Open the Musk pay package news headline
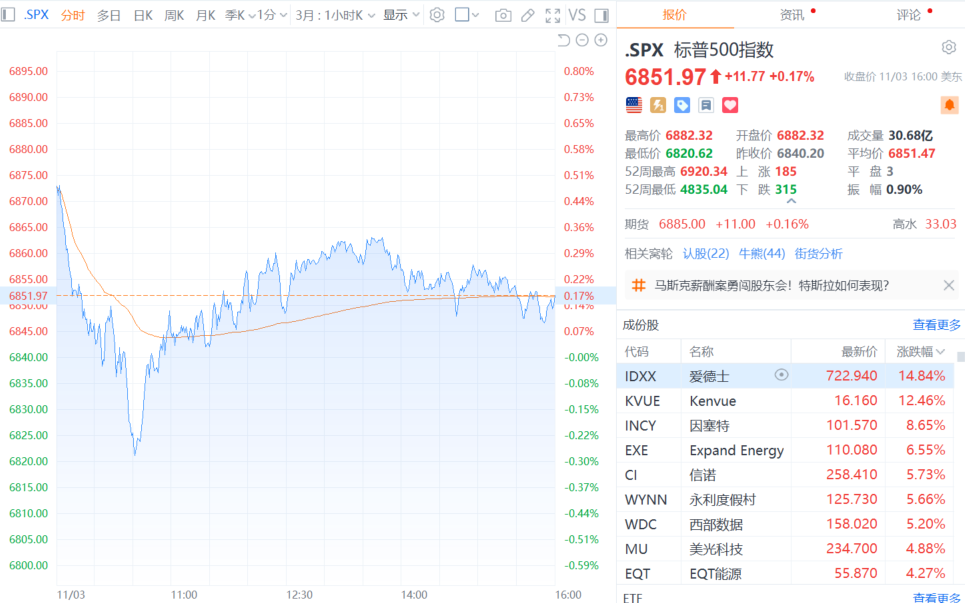The width and height of the screenshot is (965, 603). point(772,286)
